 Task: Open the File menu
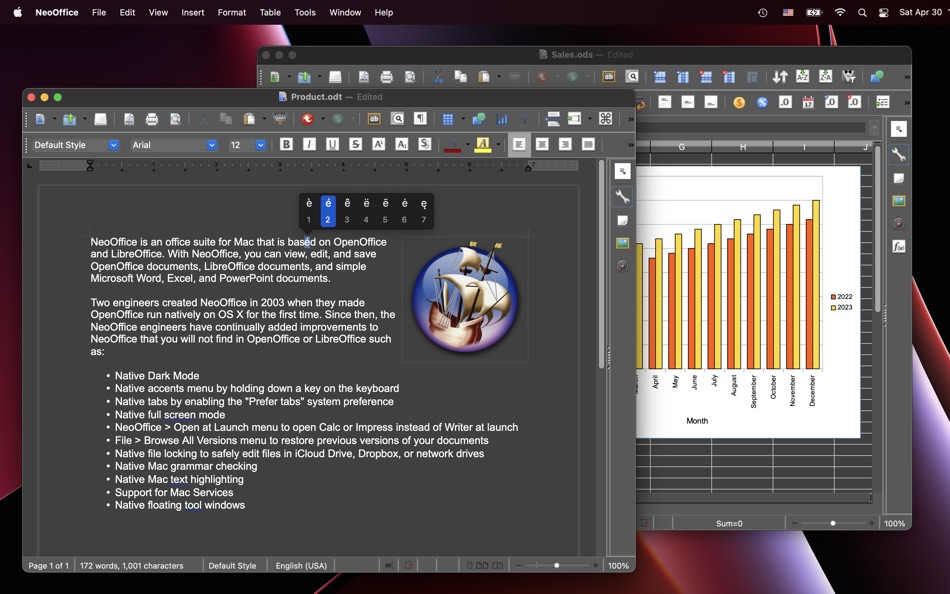pos(99,12)
